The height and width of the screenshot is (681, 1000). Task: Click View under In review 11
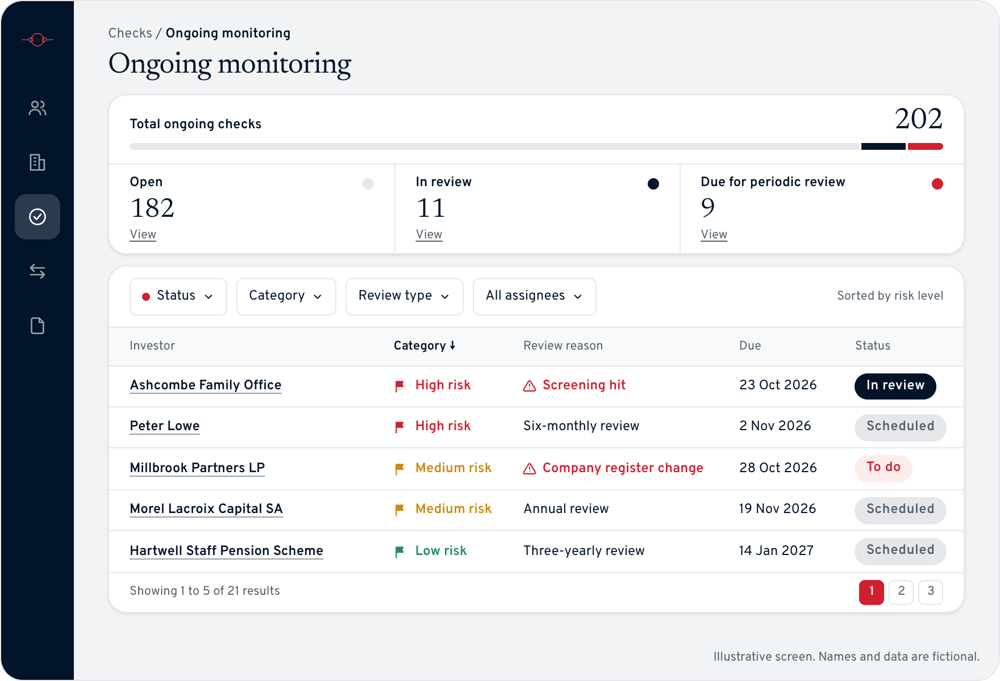click(429, 235)
